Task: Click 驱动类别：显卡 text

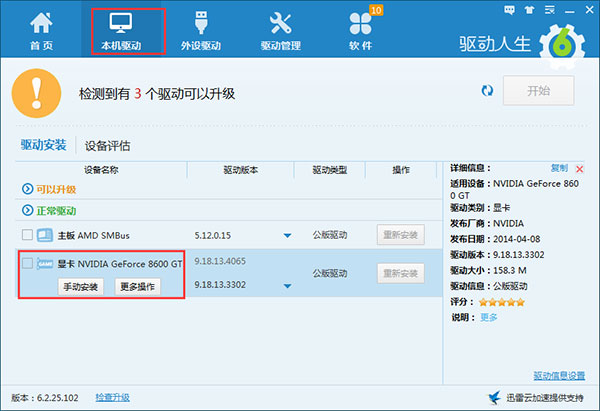Action: (480, 208)
